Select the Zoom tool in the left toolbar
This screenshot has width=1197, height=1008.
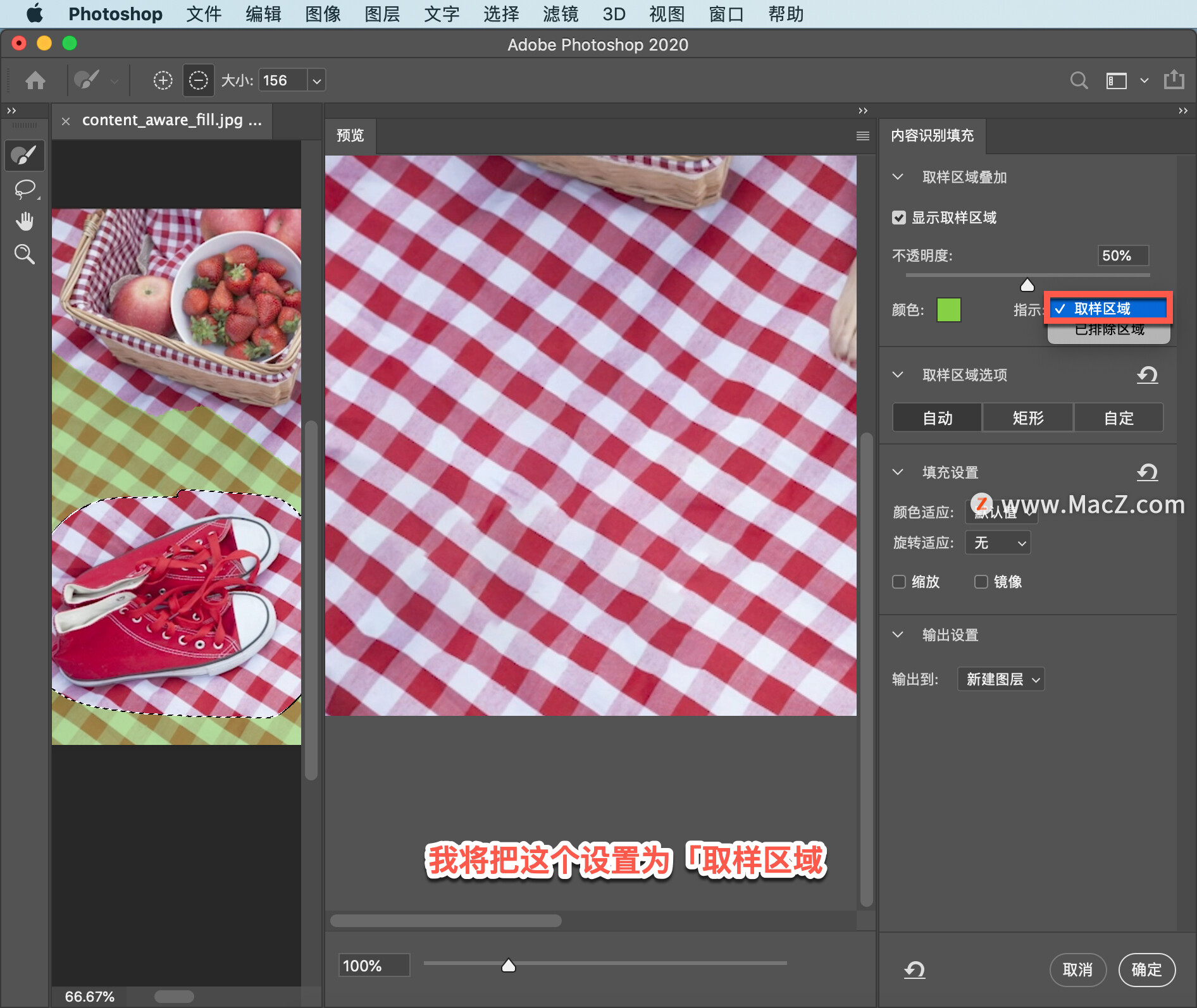pos(25,254)
